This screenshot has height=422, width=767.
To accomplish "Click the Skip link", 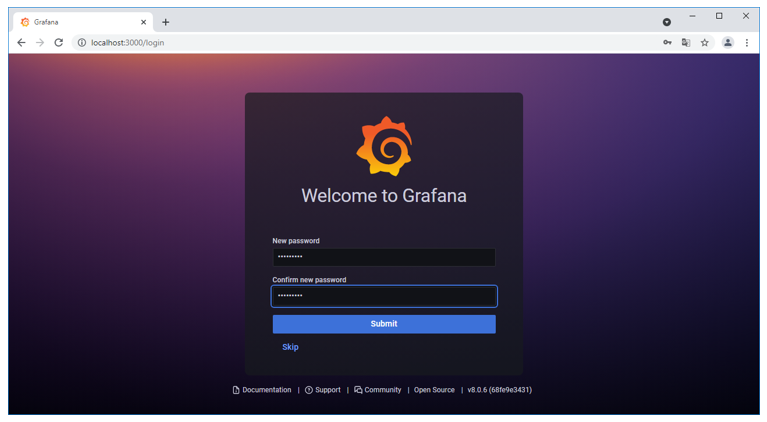I will (290, 347).
